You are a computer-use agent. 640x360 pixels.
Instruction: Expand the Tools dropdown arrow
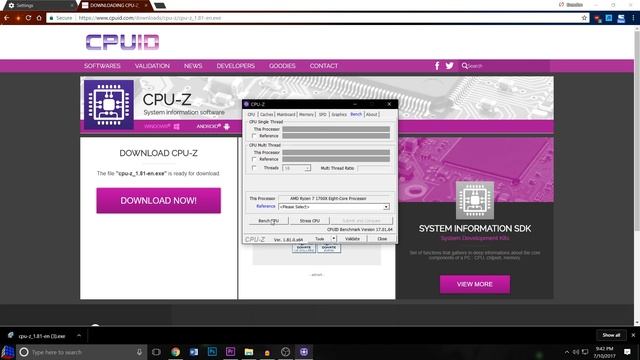pyautogui.click(x=333, y=238)
